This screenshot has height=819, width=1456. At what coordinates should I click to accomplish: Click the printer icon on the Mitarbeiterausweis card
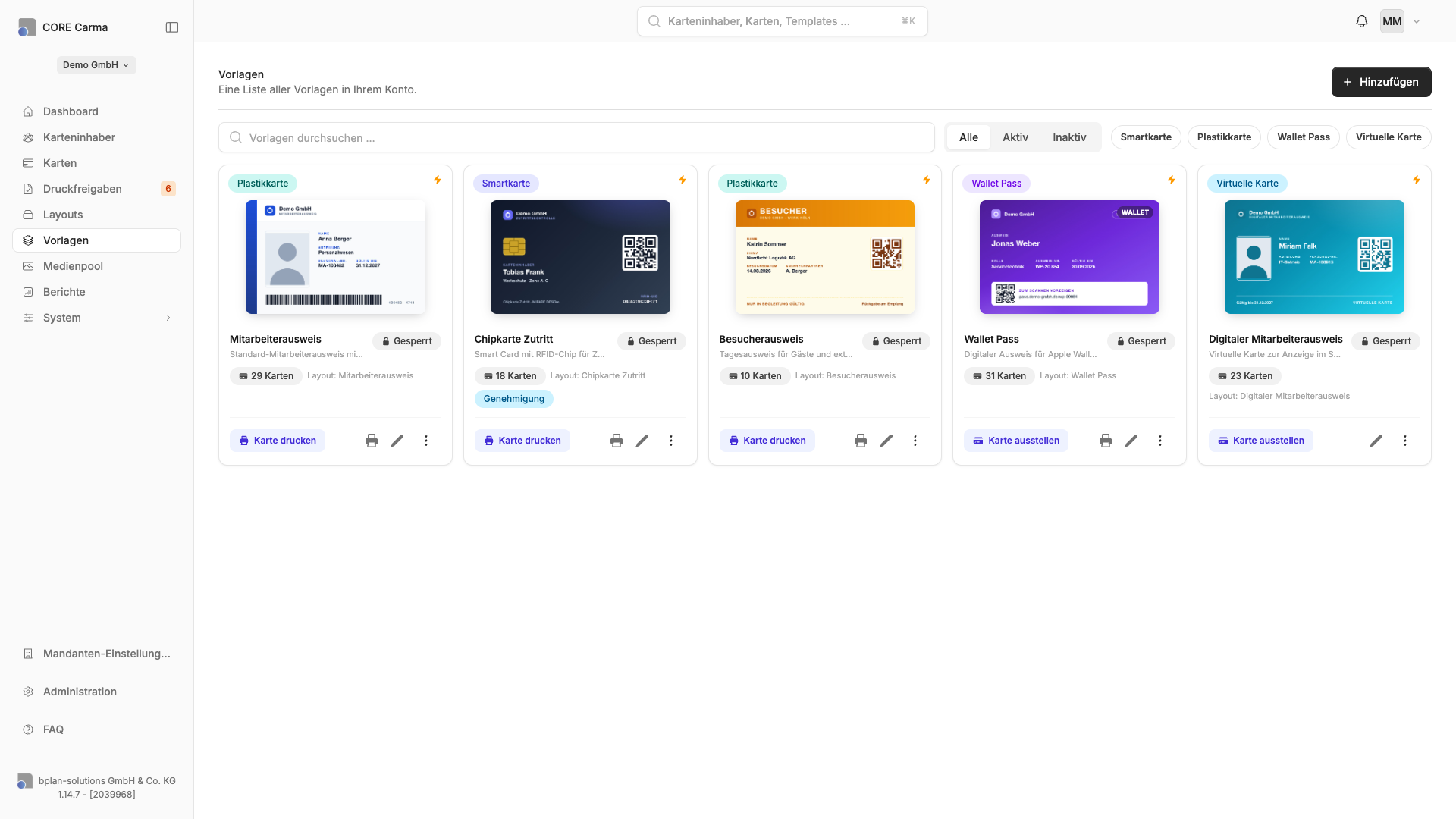pyautogui.click(x=372, y=441)
